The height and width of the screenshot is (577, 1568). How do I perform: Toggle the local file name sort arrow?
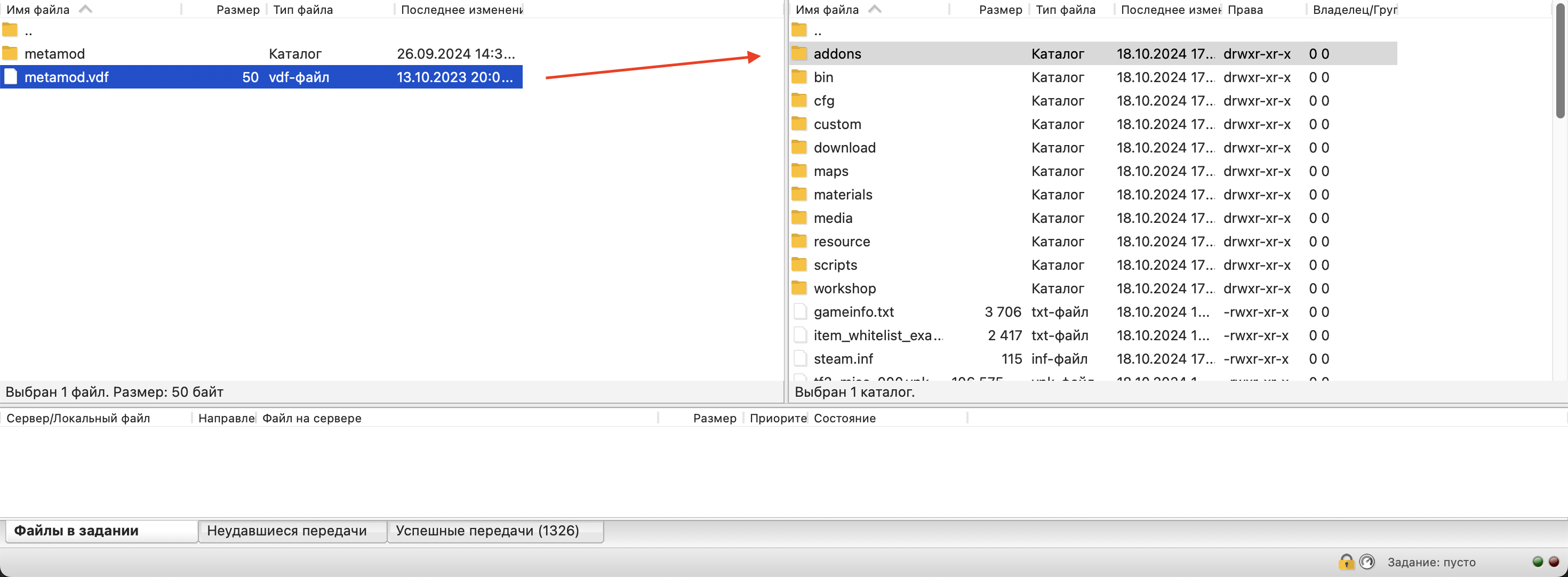[85, 9]
